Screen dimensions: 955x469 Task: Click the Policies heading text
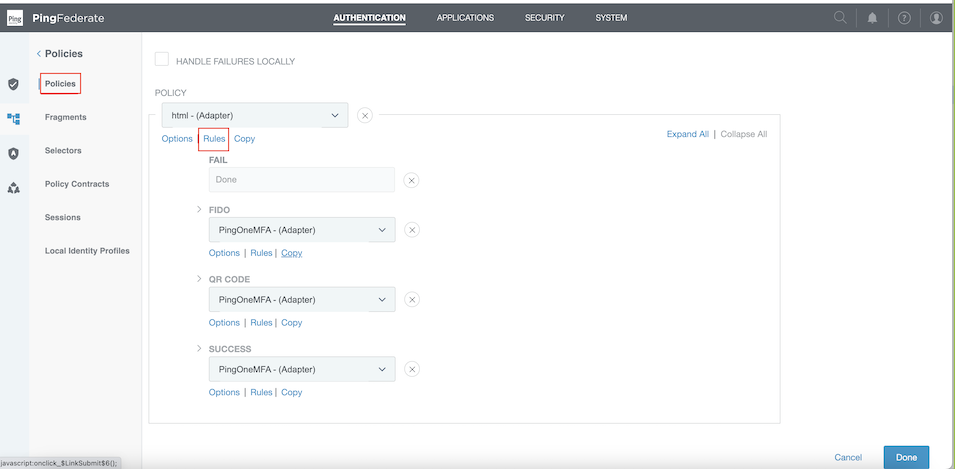pyautogui.click(x=63, y=54)
